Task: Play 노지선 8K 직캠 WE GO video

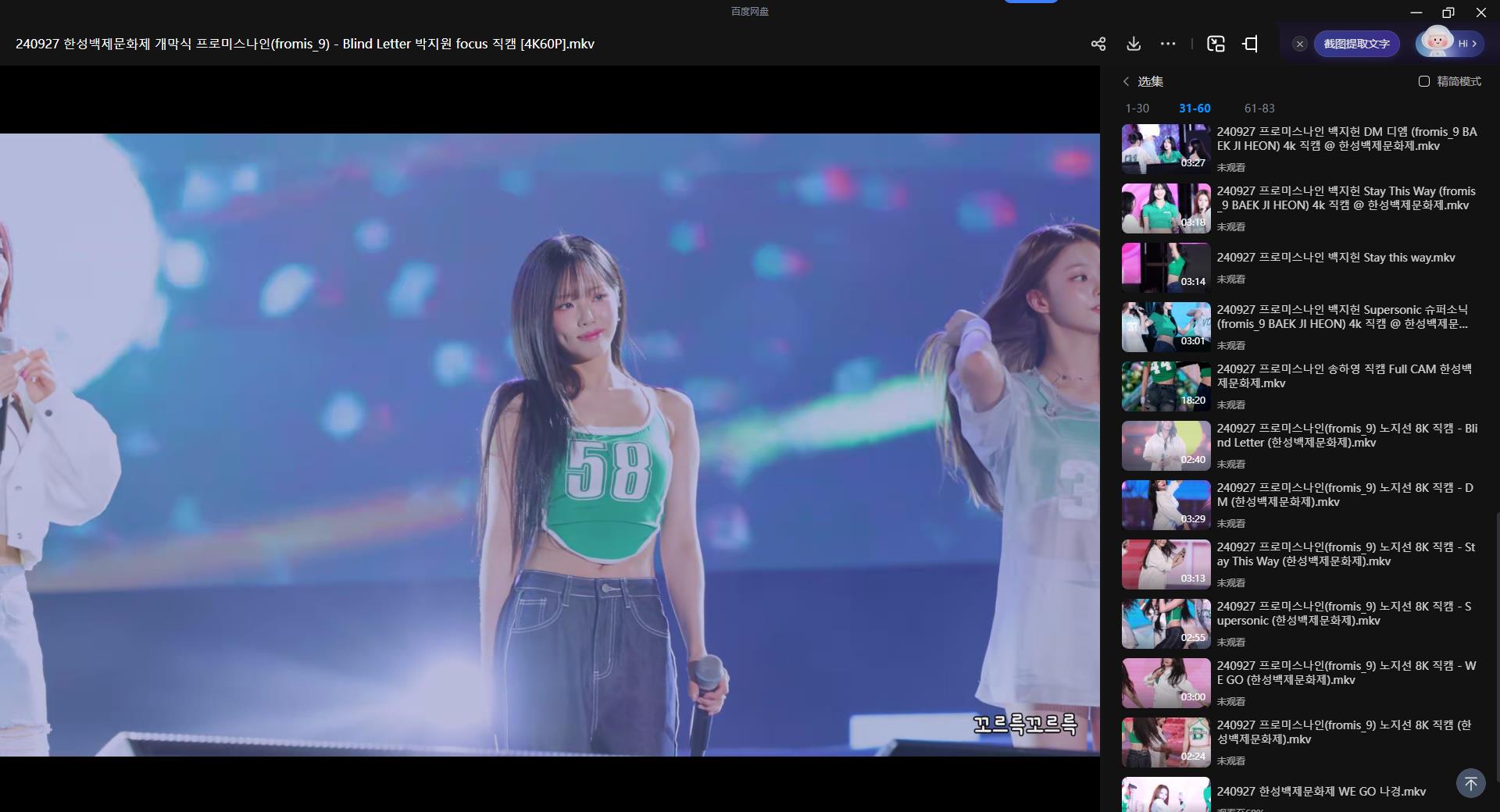Action: pyautogui.click(x=1345, y=672)
